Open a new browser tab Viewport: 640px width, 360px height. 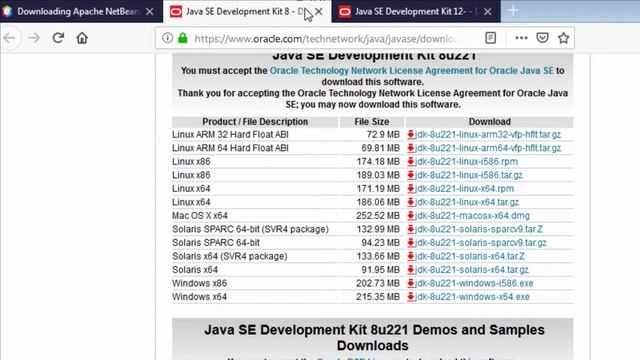[513, 11]
